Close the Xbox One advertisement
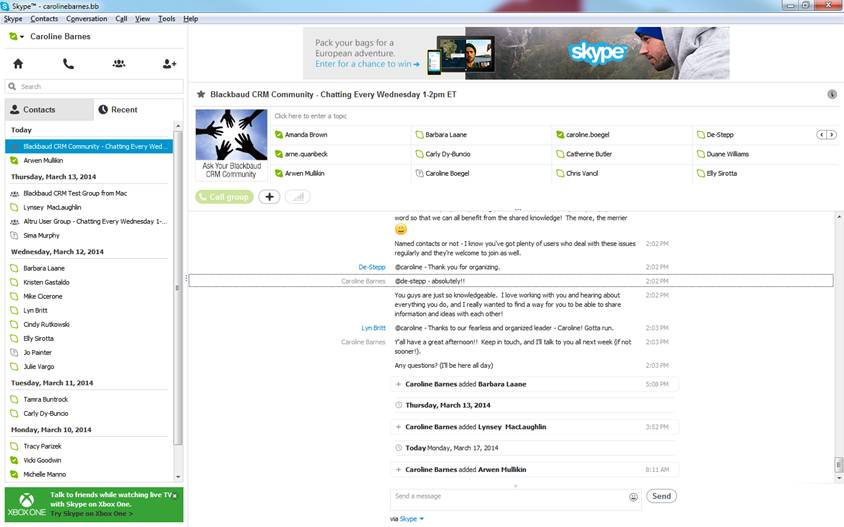 point(174,495)
